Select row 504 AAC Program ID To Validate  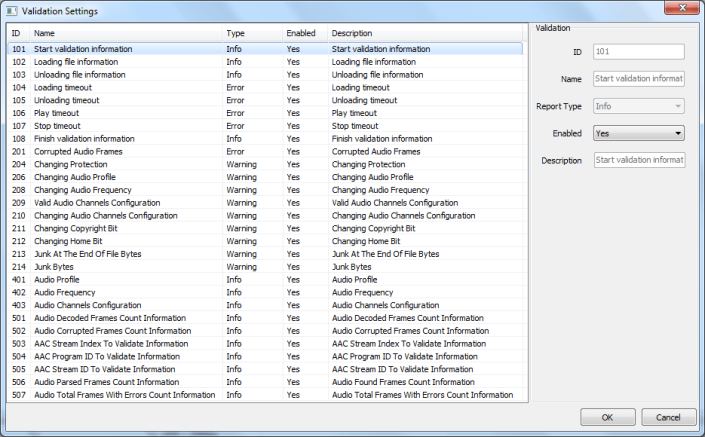[x=265, y=357]
